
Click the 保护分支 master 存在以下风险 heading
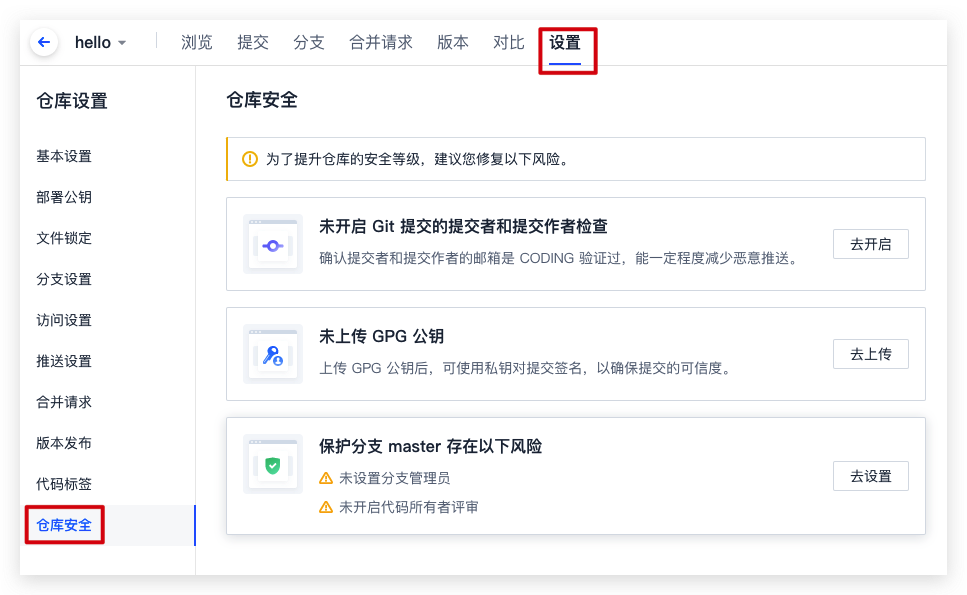click(x=430, y=446)
